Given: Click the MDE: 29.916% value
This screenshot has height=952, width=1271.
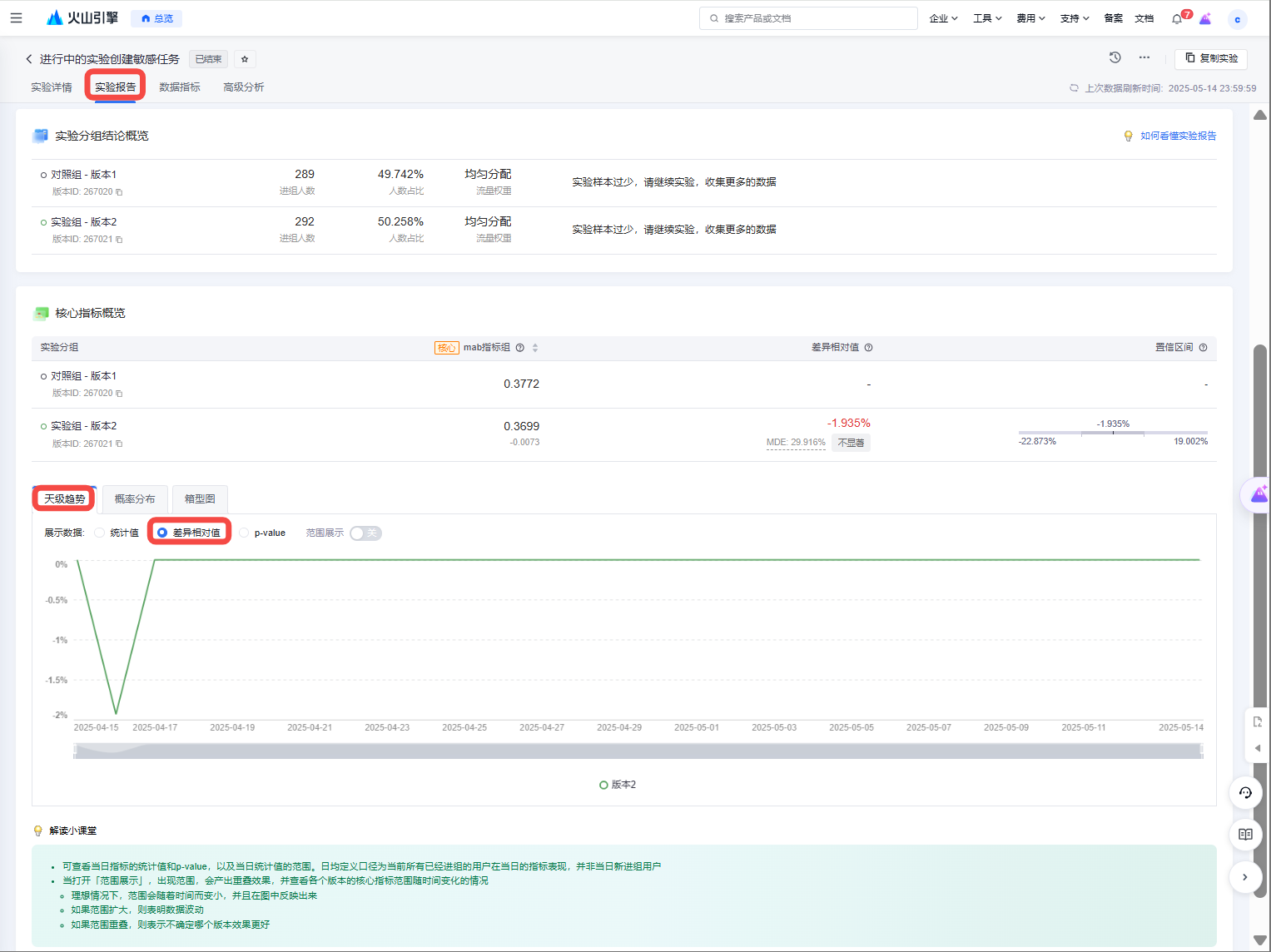Looking at the screenshot, I should (796, 443).
